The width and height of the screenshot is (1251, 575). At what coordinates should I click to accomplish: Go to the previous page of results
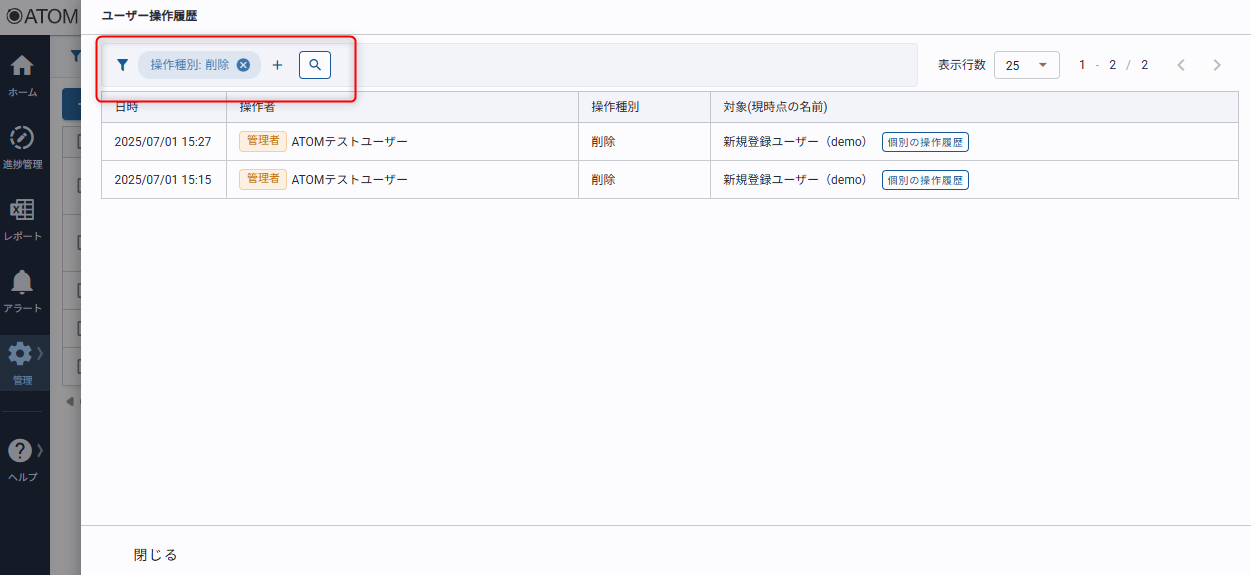coord(1181,65)
